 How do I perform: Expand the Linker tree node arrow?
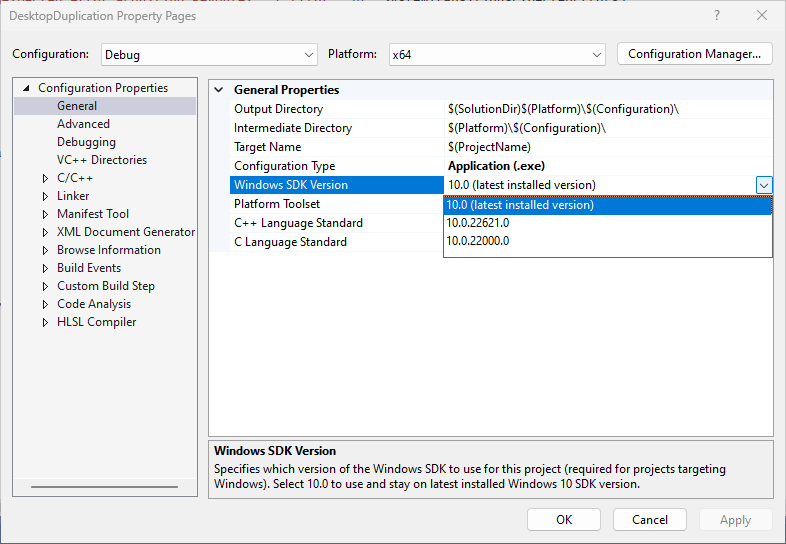[x=45, y=196]
